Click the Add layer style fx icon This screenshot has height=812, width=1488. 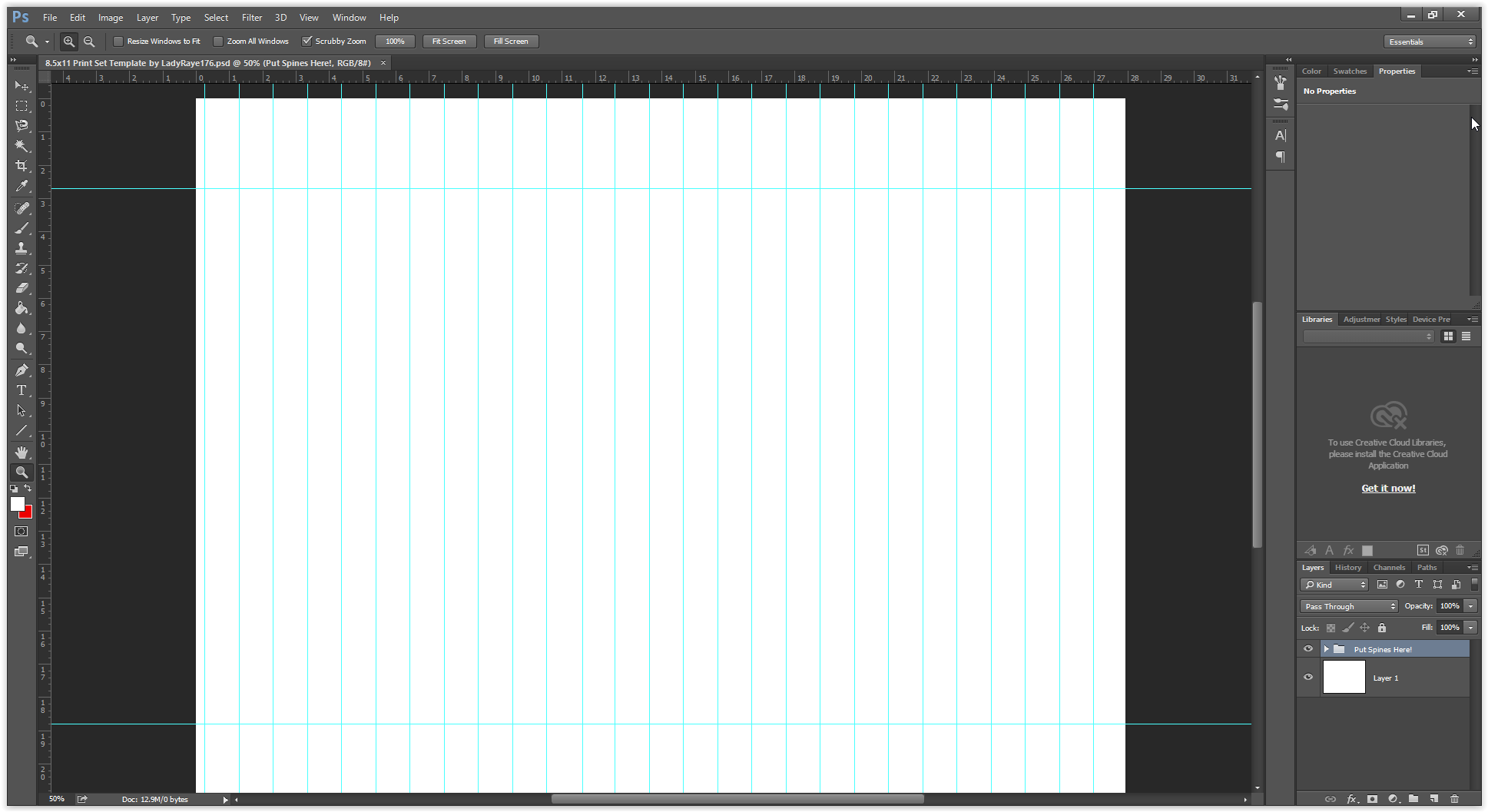click(x=1352, y=799)
